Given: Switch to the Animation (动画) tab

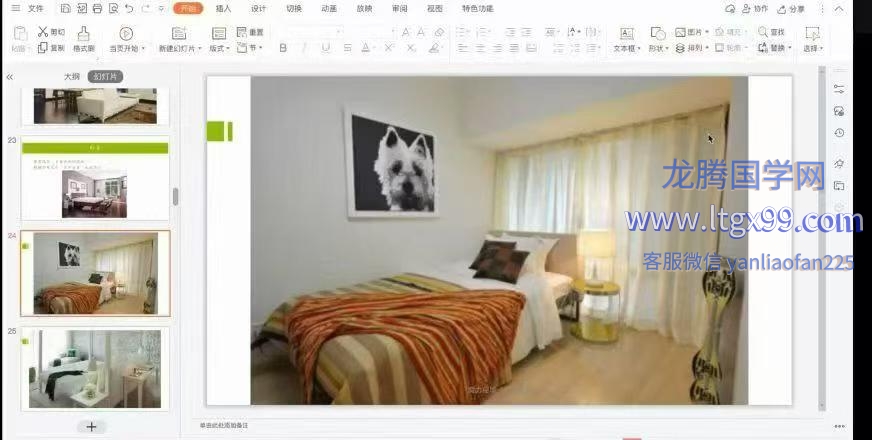Looking at the screenshot, I should pos(329,9).
